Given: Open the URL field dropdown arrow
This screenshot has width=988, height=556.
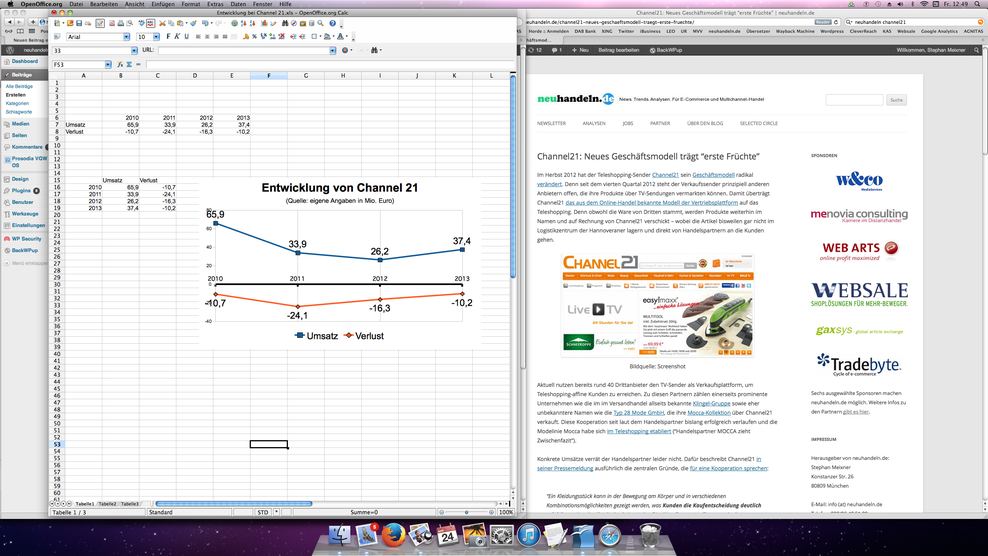Looking at the screenshot, I should [x=332, y=50].
